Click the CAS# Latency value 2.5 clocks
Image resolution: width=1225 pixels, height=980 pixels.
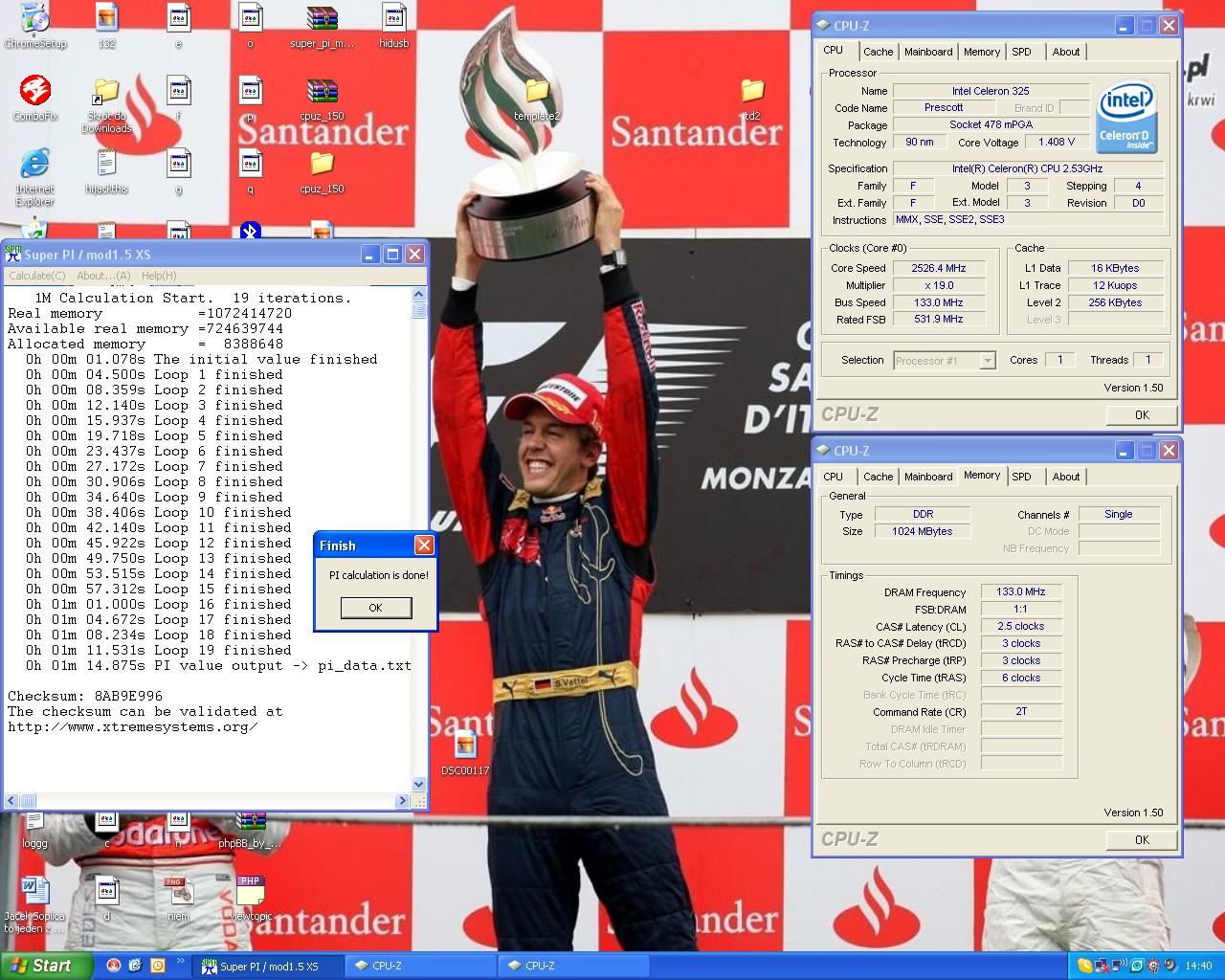tap(1021, 626)
